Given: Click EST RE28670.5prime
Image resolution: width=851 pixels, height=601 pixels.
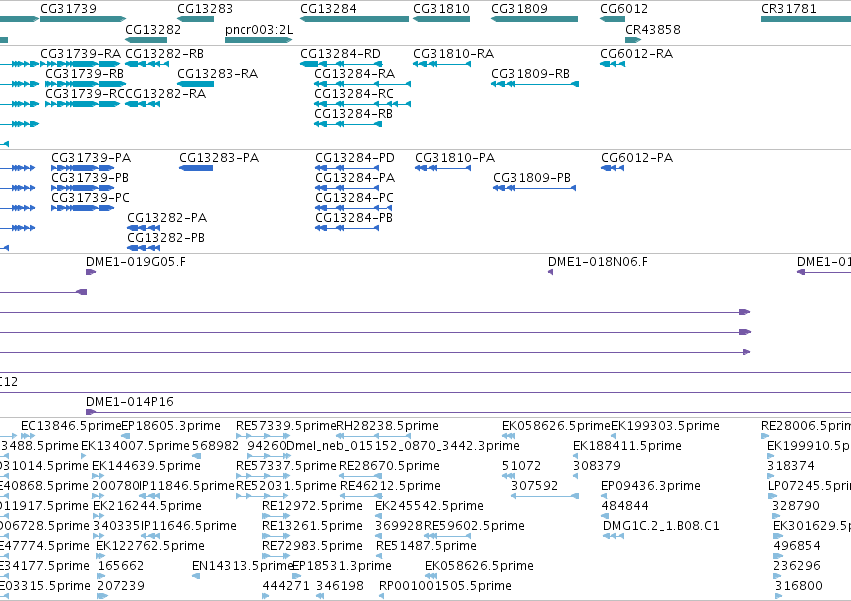Looking at the screenshot, I should pos(360,476).
